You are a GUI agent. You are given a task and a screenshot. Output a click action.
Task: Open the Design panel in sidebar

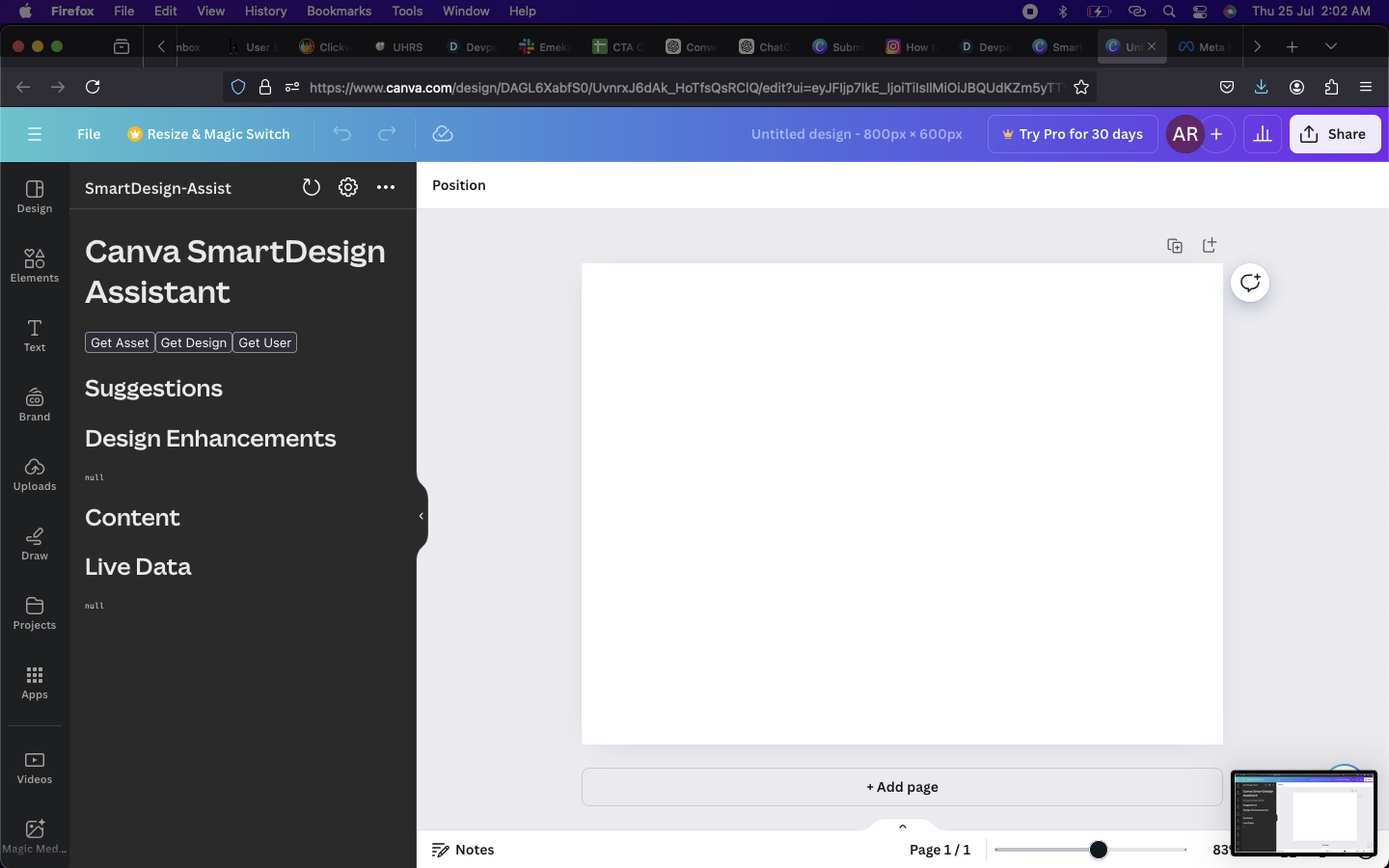(x=35, y=197)
